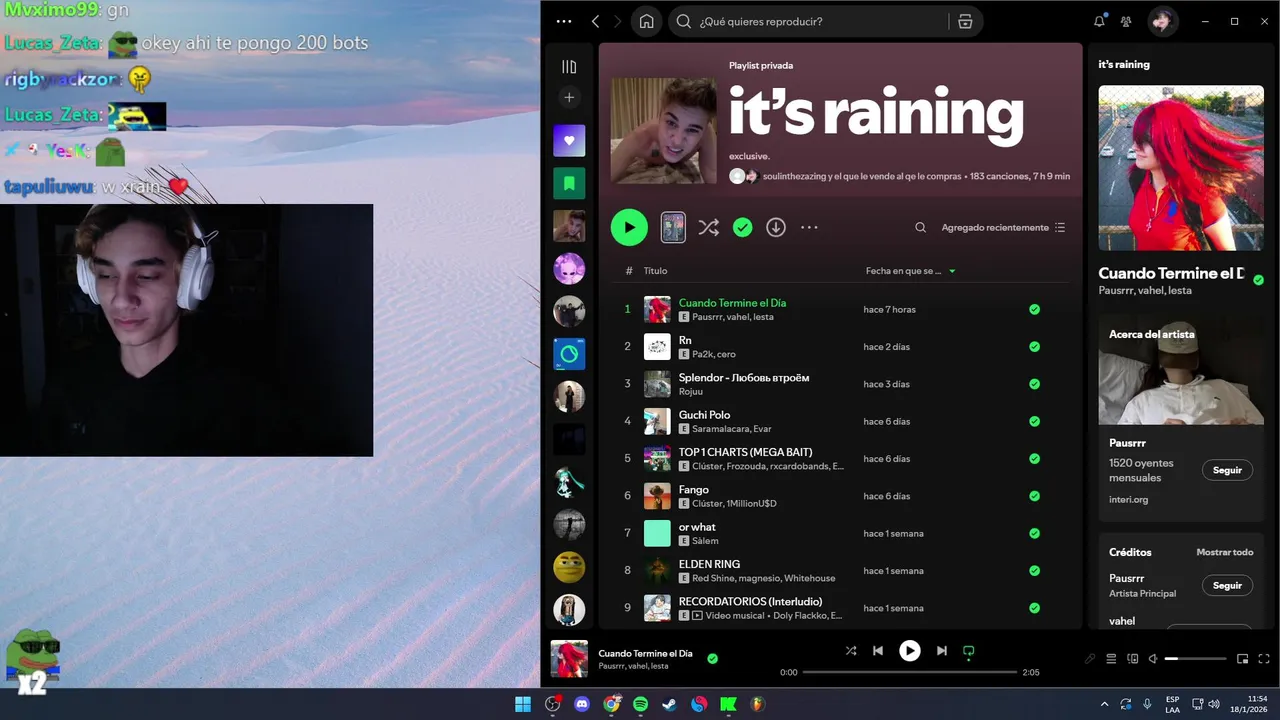Open the user profile avatar menu
The image size is (1280, 720).
[x=1162, y=21]
